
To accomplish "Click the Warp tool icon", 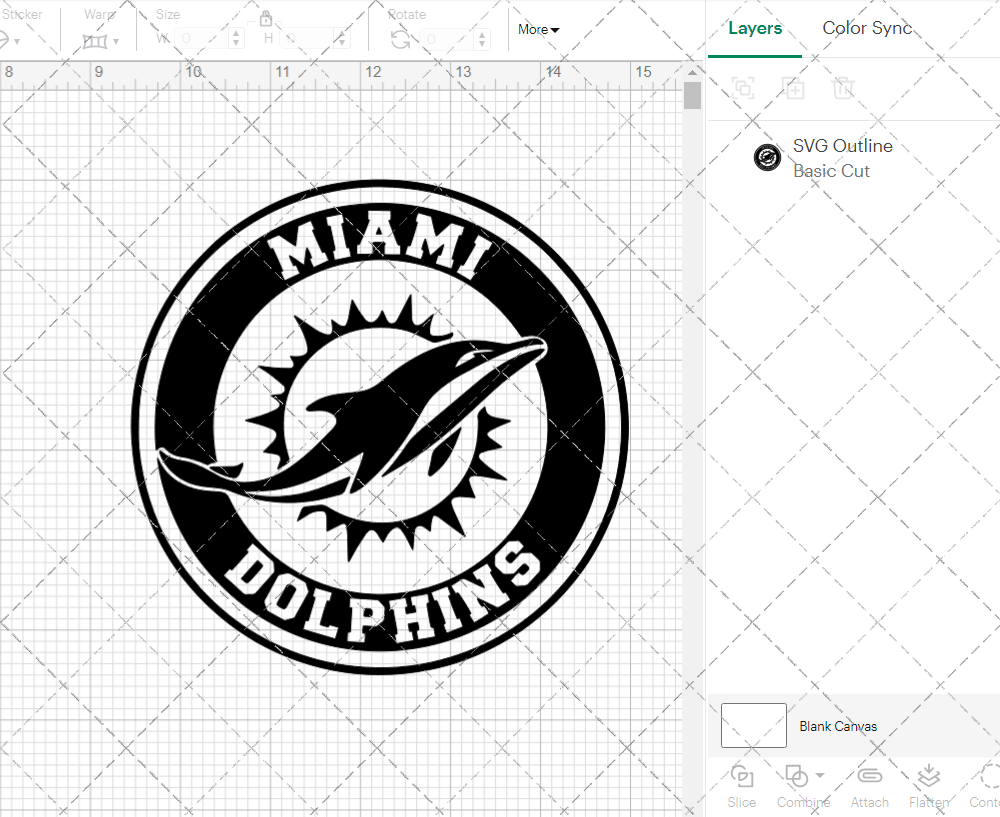I will coord(97,41).
